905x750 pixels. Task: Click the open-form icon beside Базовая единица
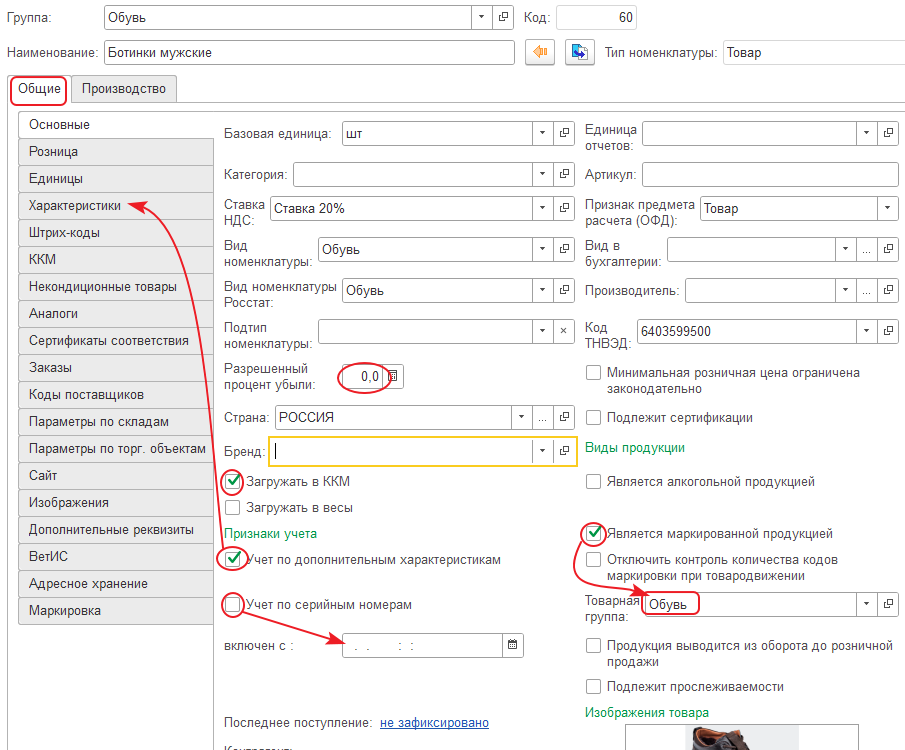click(565, 132)
